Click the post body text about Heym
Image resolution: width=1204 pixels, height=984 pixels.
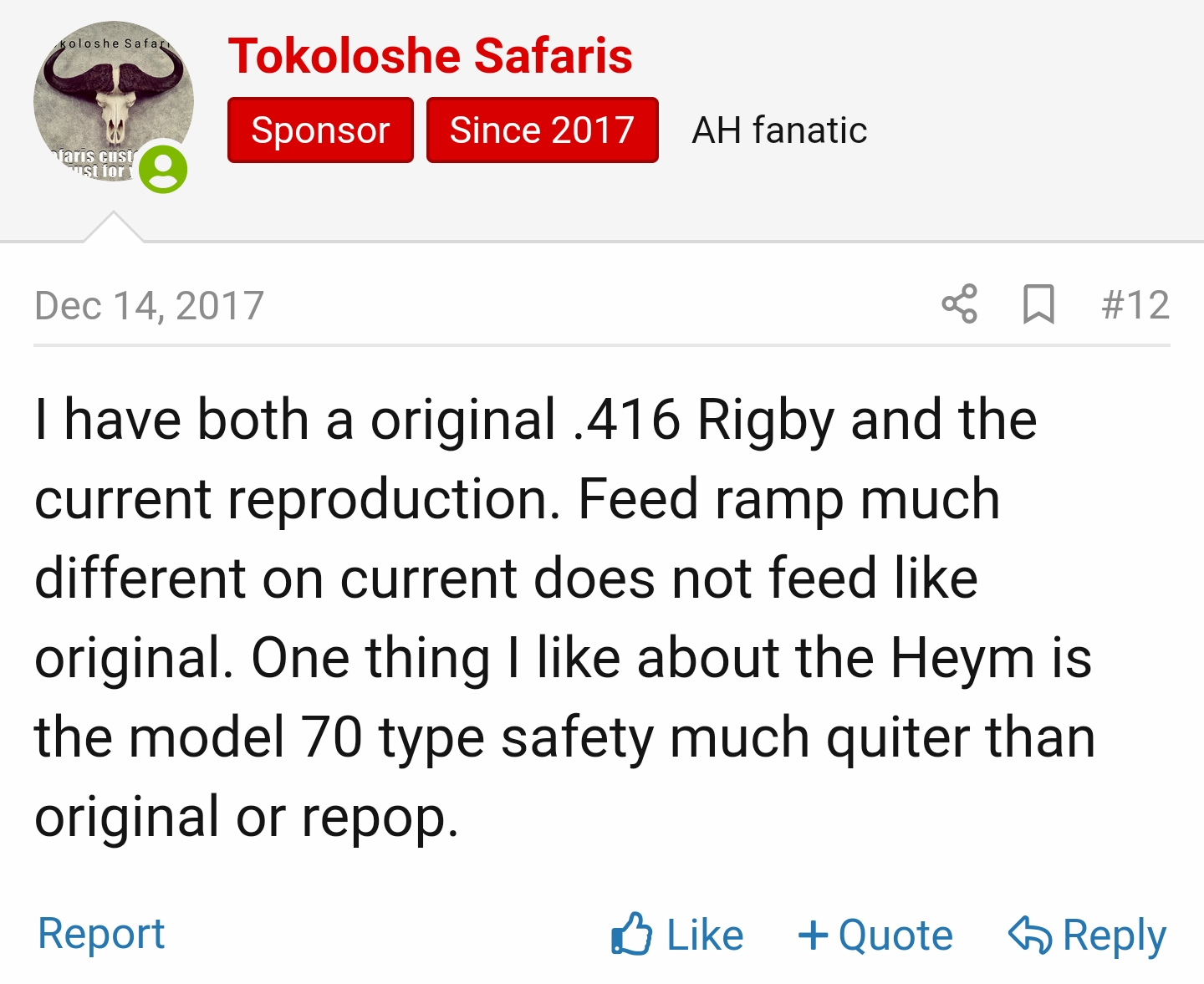[x=565, y=618]
